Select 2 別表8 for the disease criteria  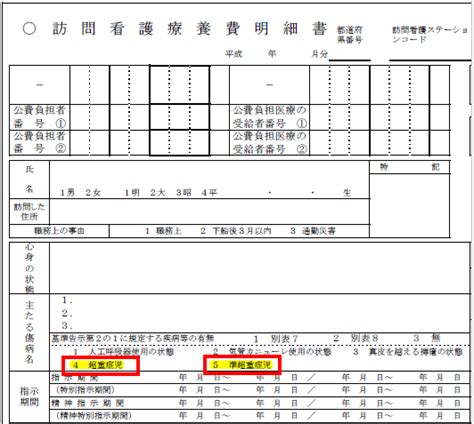(356, 339)
